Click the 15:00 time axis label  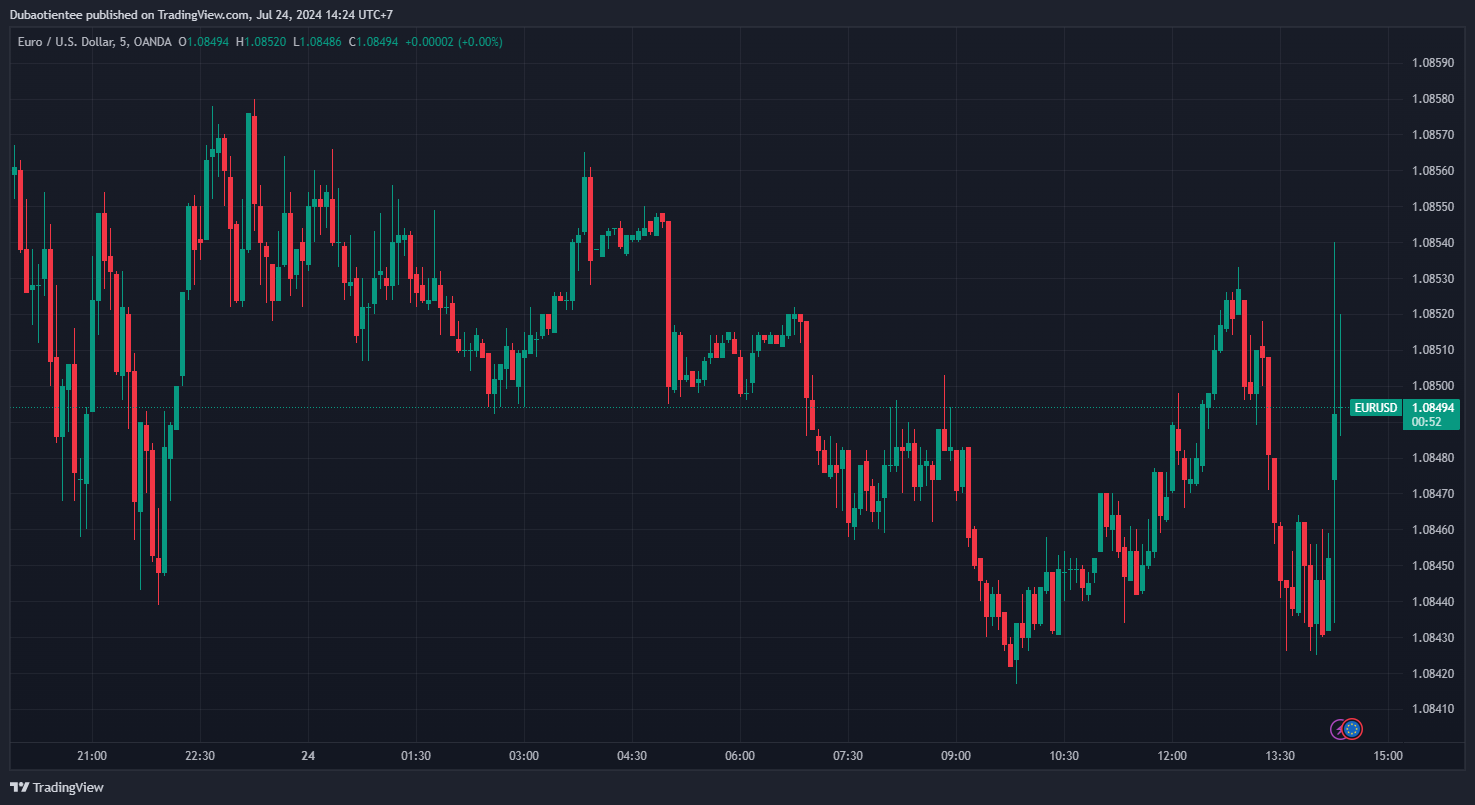(x=1388, y=756)
